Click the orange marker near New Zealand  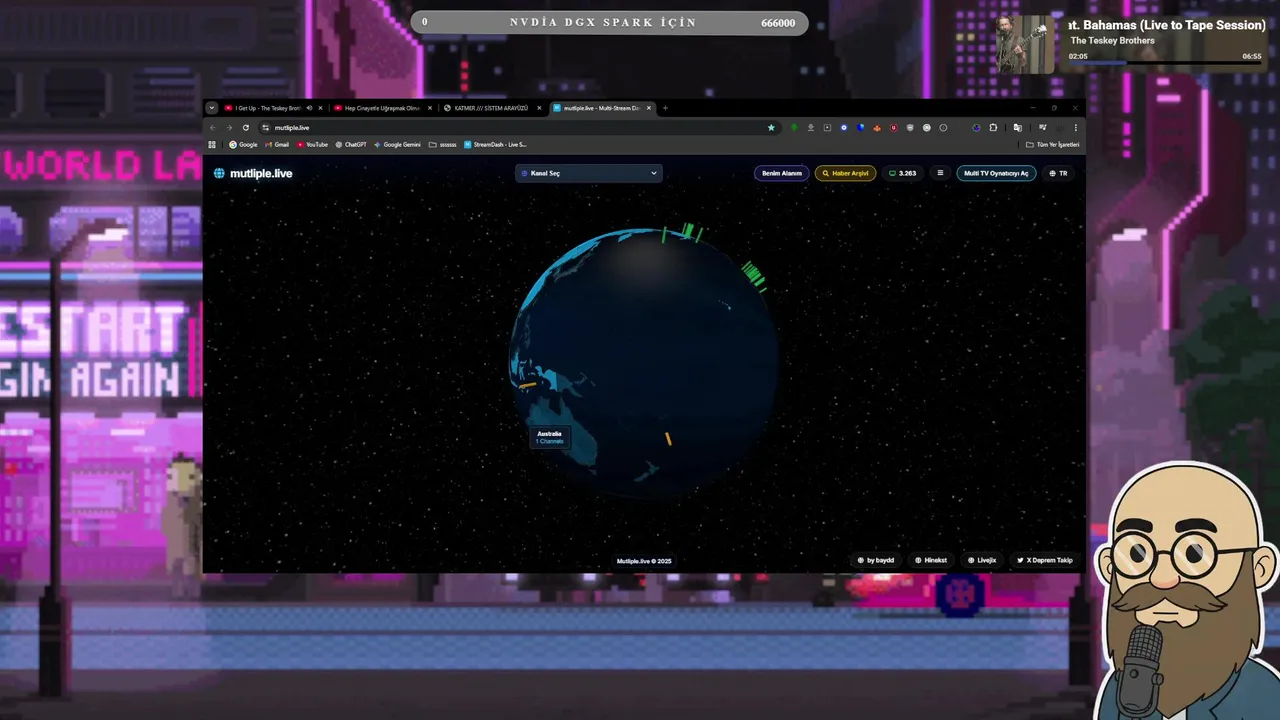[668, 438]
